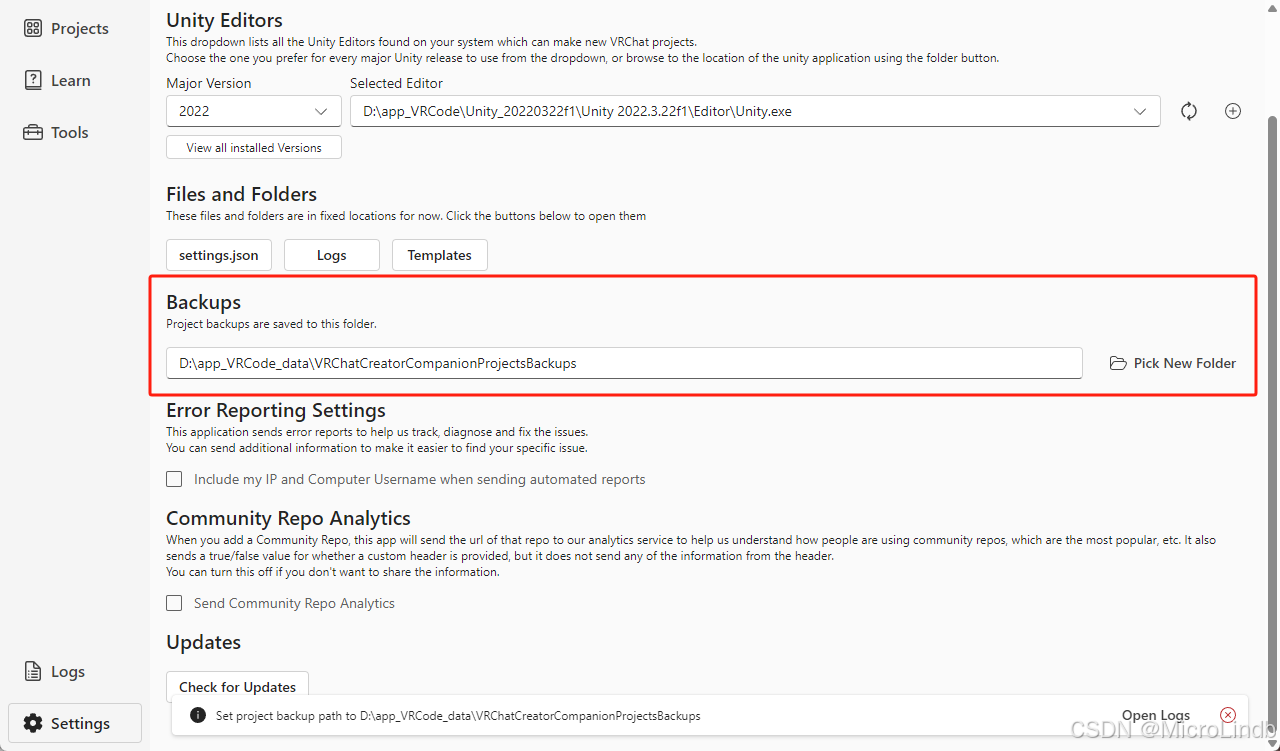Enable Include my IP and Computer Username
The width and height of the screenshot is (1280, 751).
tap(174, 479)
